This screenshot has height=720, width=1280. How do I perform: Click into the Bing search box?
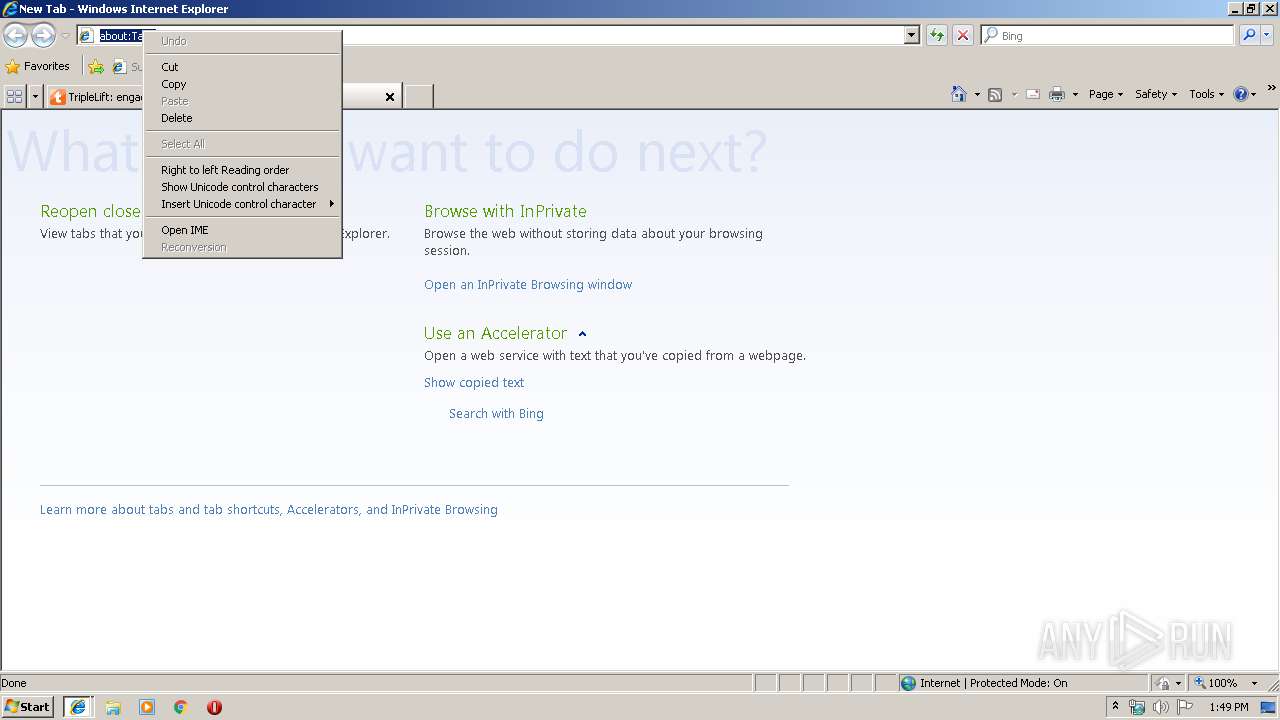click(1108, 36)
